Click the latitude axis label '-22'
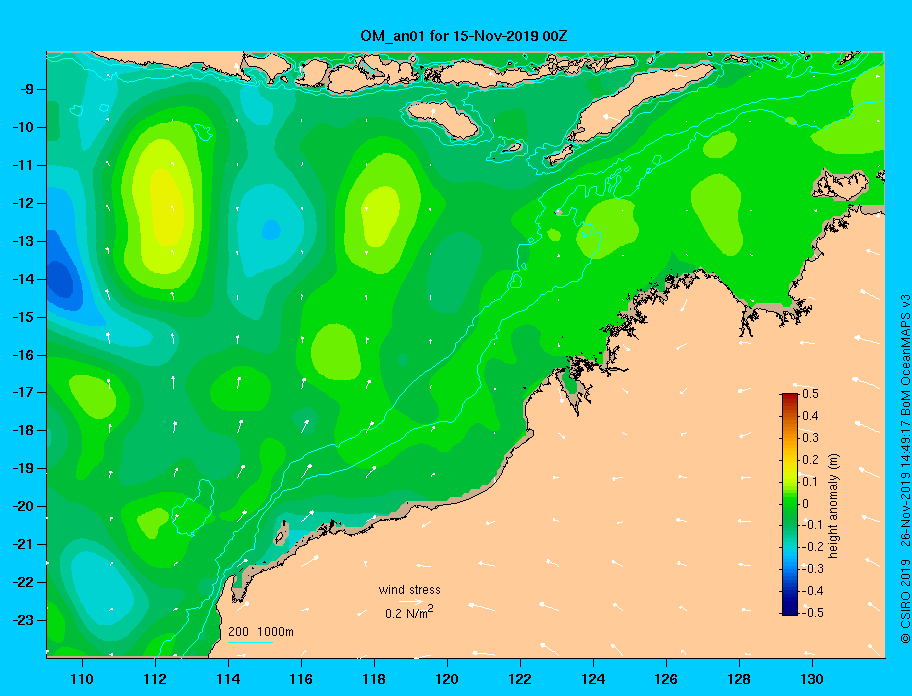 (x=24, y=582)
